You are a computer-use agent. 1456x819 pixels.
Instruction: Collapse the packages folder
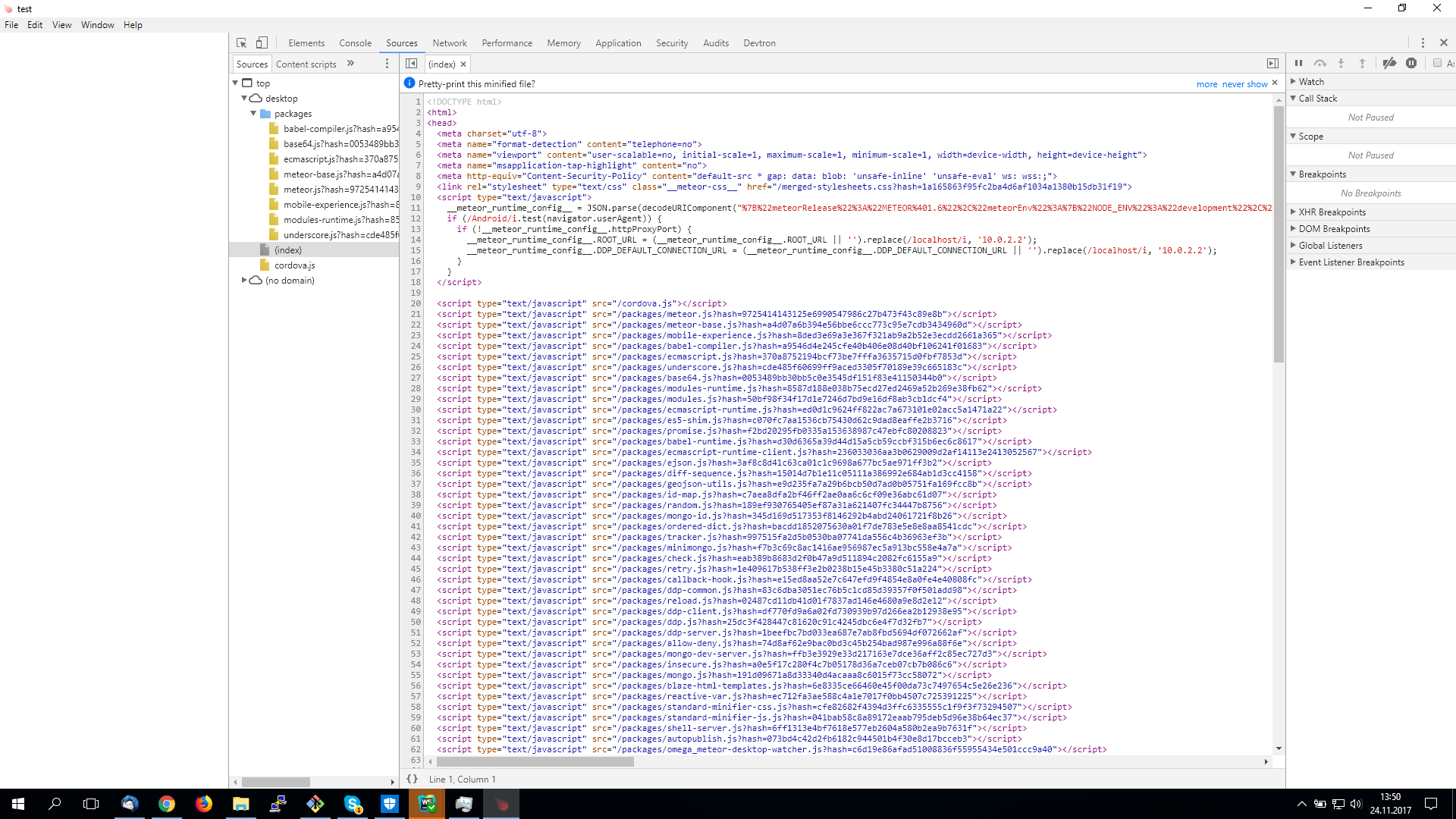tap(254, 113)
